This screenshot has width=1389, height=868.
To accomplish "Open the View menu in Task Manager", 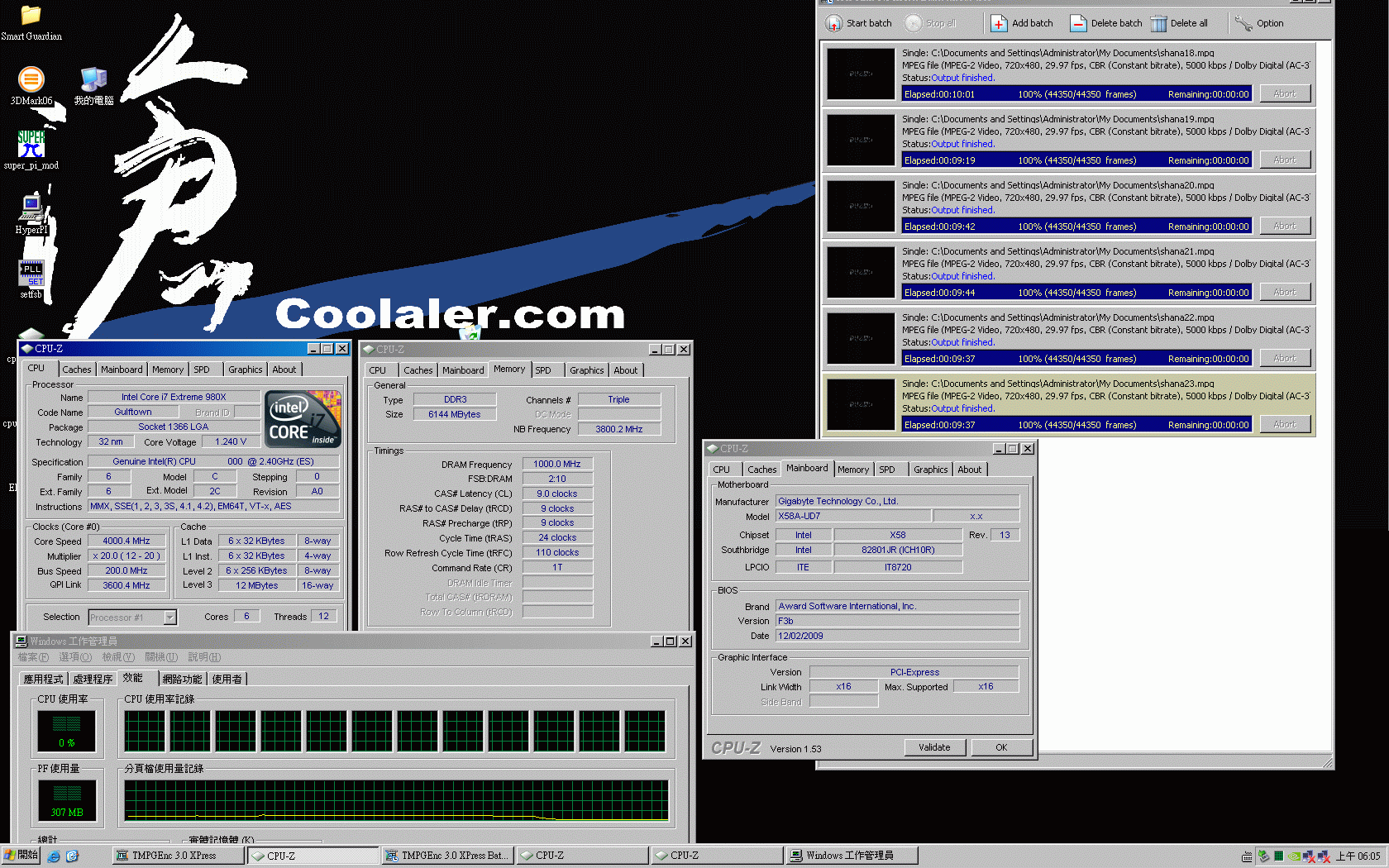I will [118, 657].
